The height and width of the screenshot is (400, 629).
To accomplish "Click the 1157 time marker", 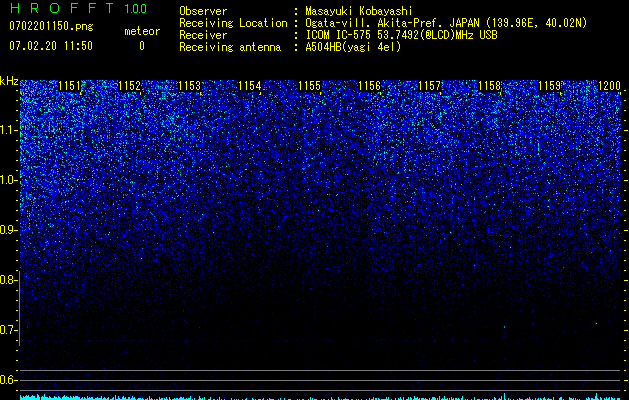I will [x=430, y=86].
